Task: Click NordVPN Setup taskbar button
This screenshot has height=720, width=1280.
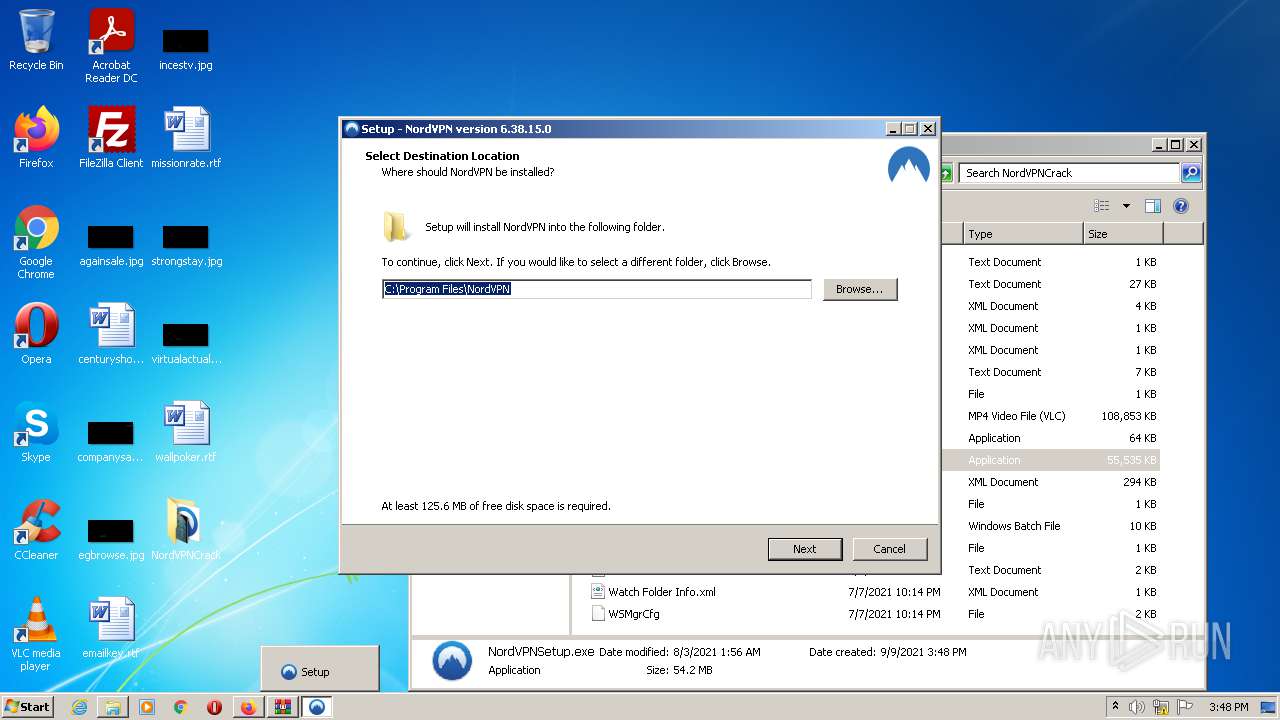Action: (x=316, y=707)
